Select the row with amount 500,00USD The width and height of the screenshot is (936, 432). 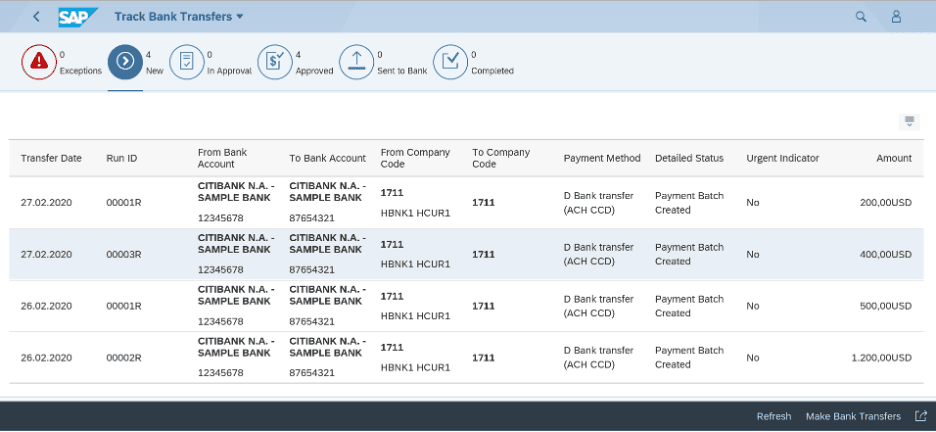pos(467,306)
